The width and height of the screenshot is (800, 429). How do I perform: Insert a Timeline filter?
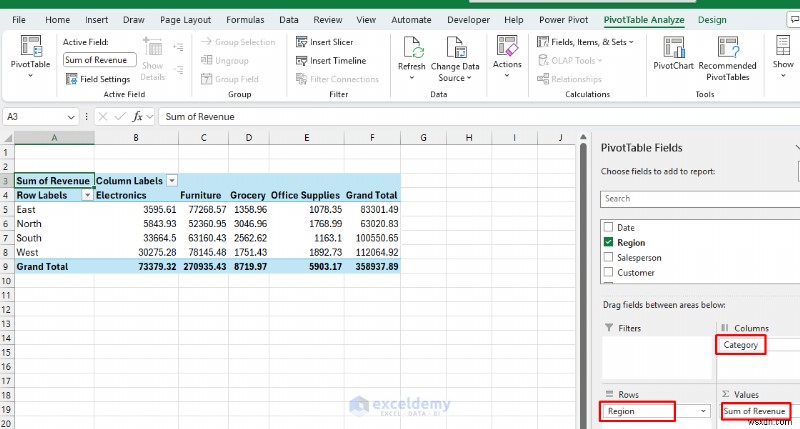331,60
